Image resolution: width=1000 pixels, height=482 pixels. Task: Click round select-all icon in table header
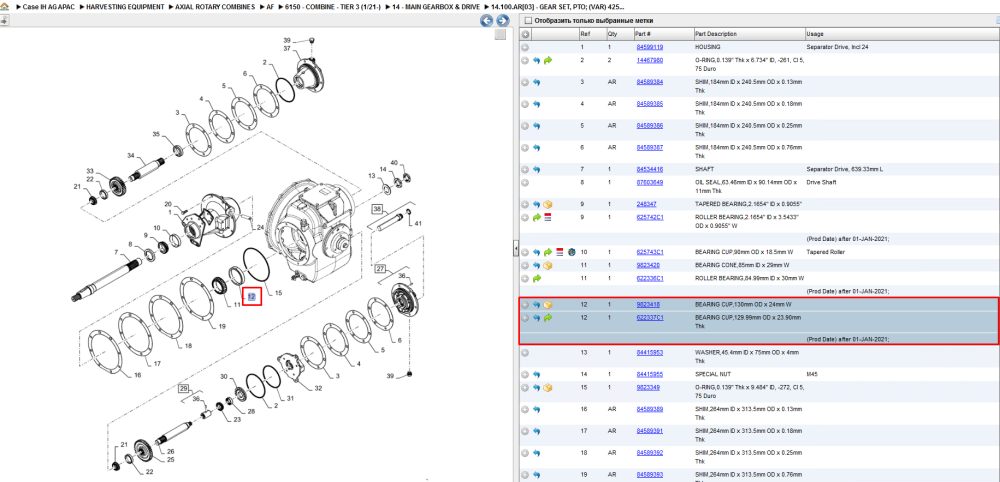point(526,34)
